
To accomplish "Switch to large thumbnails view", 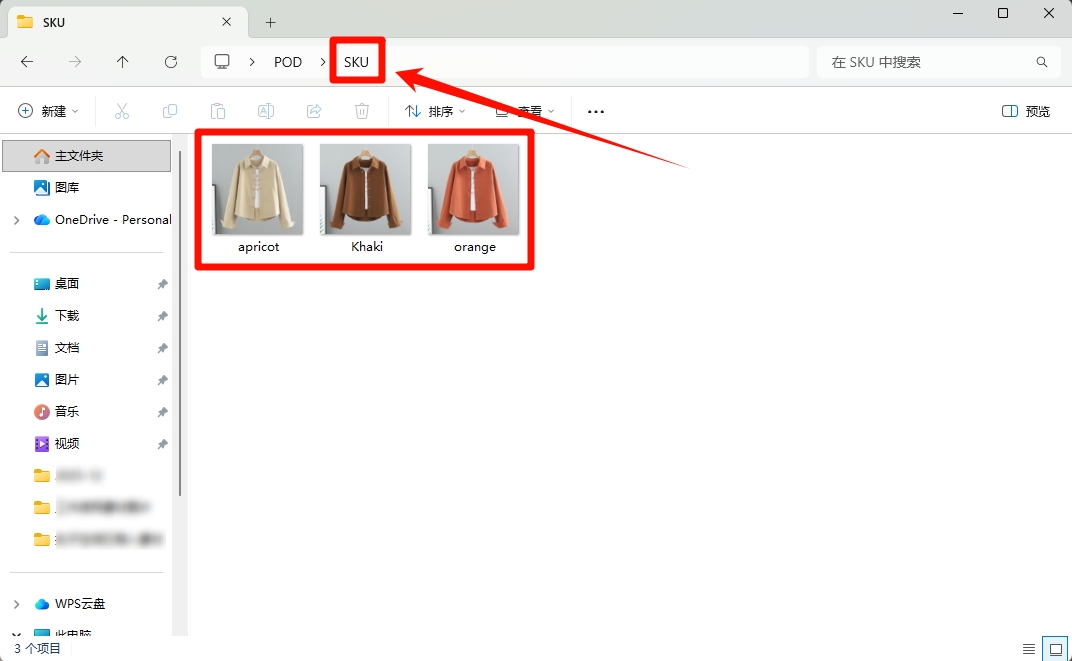I will pyautogui.click(x=1054, y=649).
